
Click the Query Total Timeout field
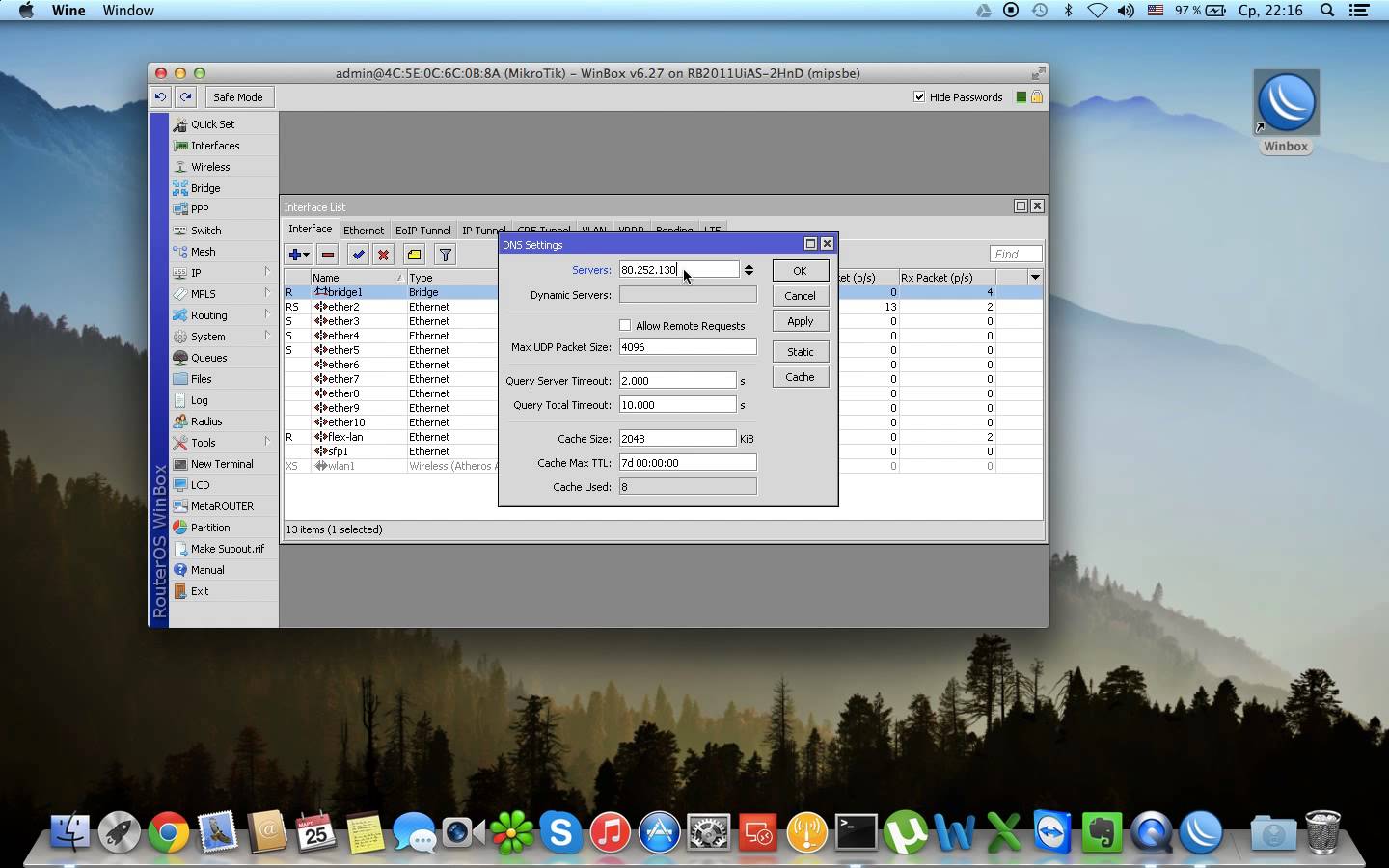678,405
